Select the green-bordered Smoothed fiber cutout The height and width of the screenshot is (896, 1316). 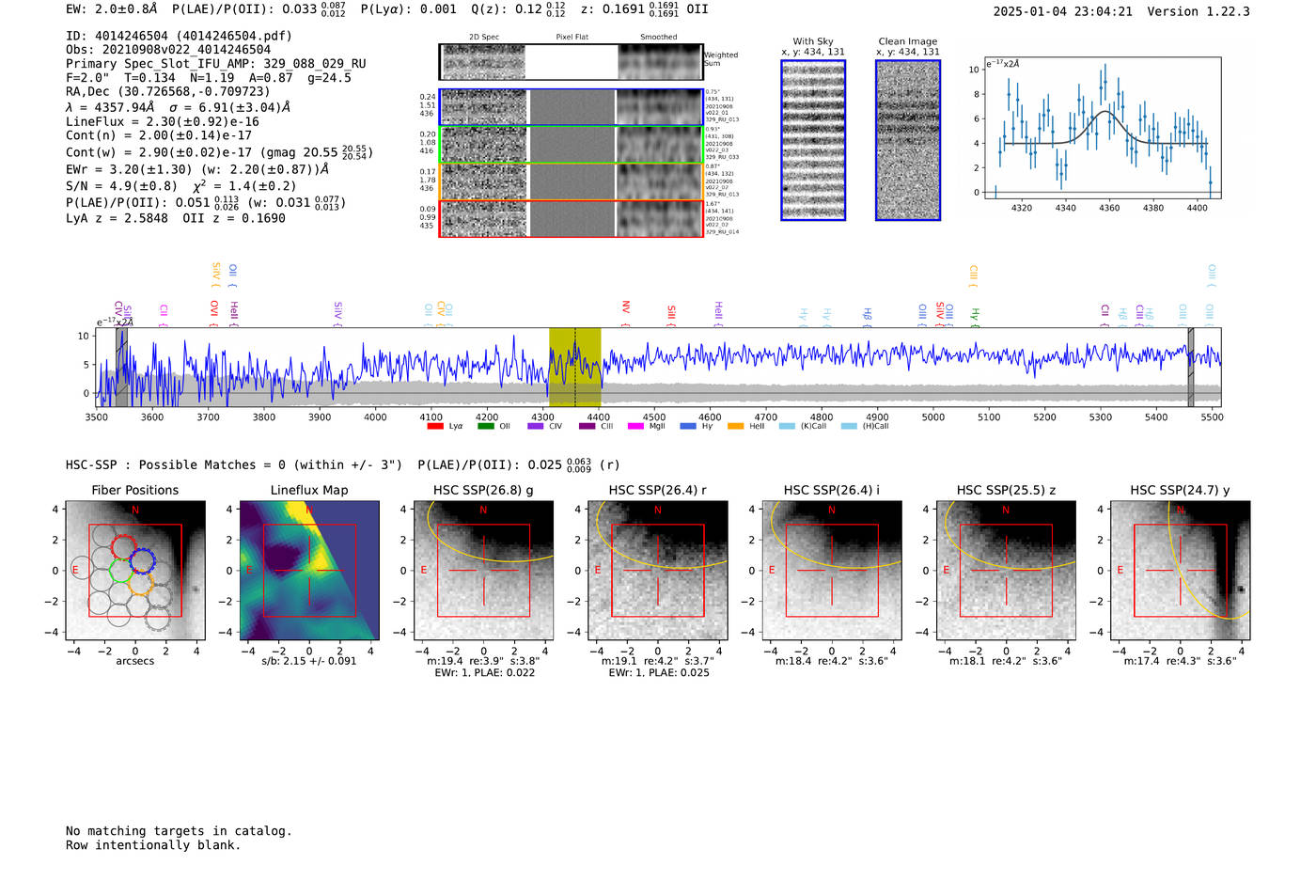click(660, 145)
